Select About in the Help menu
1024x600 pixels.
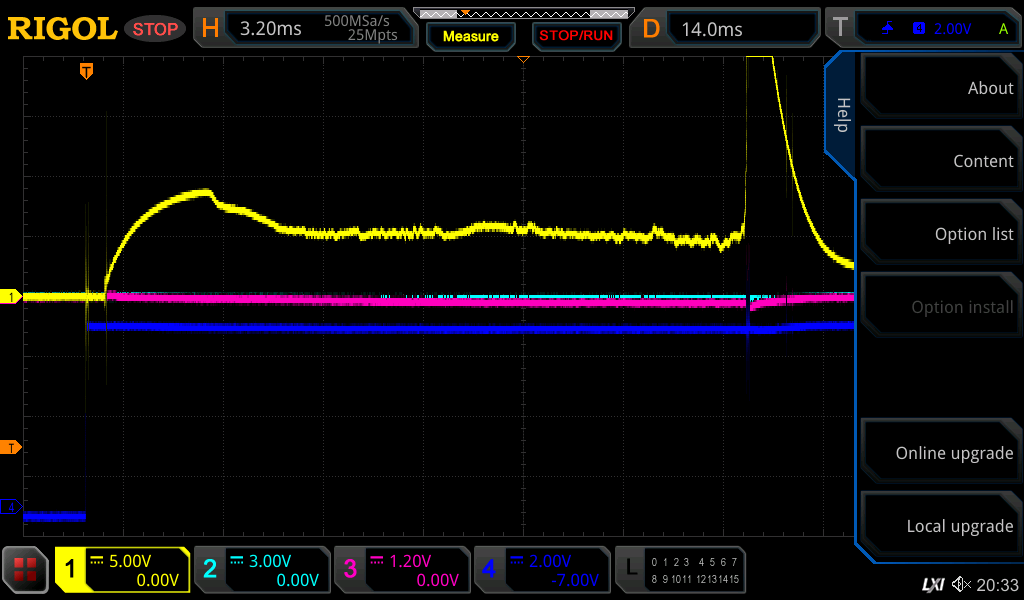(x=940, y=88)
